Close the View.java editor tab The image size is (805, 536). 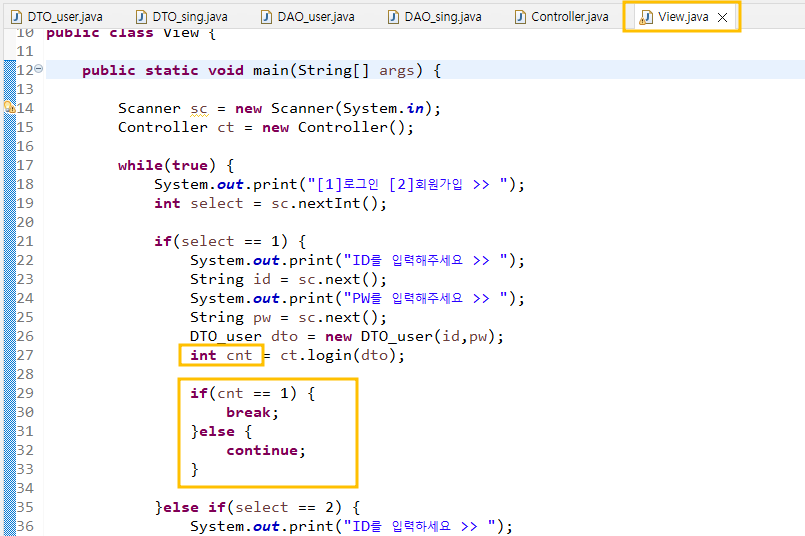tap(722, 17)
